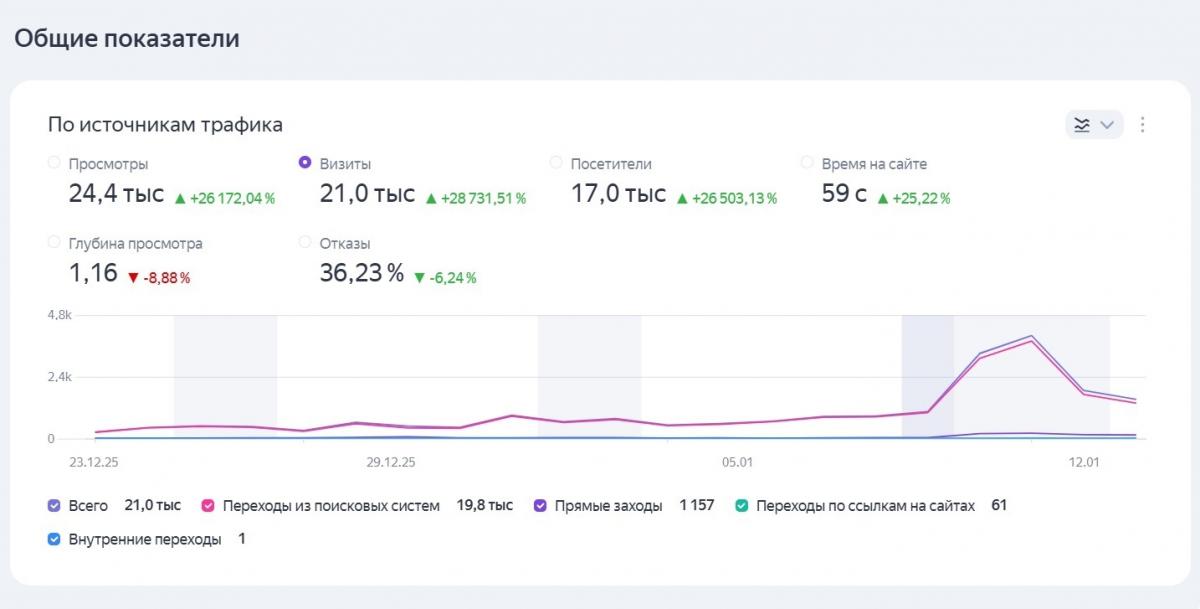This screenshot has height=609, width=1200.
Task: Click the По источникам трафика widget title
Action: coord(165,125)
